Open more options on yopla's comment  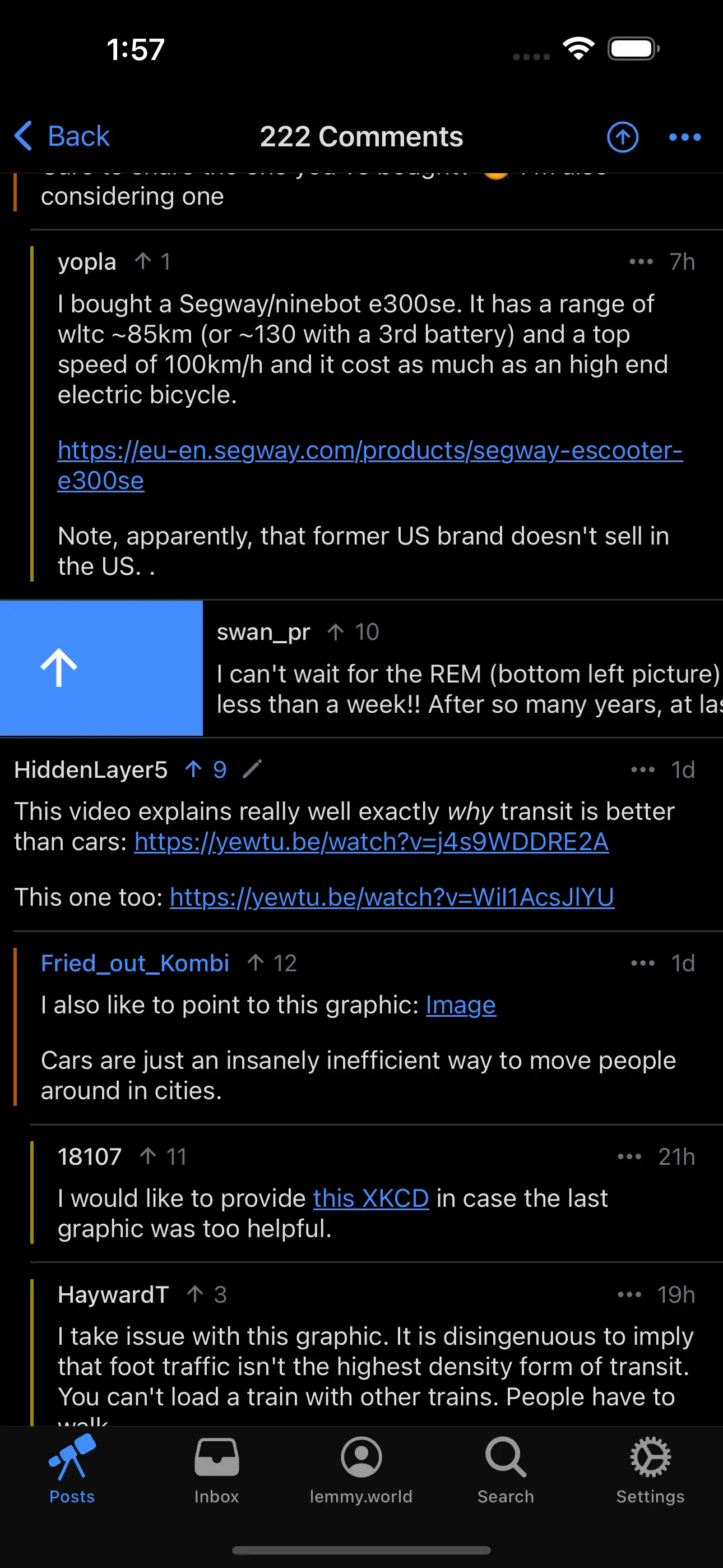(x=641, y=262)
